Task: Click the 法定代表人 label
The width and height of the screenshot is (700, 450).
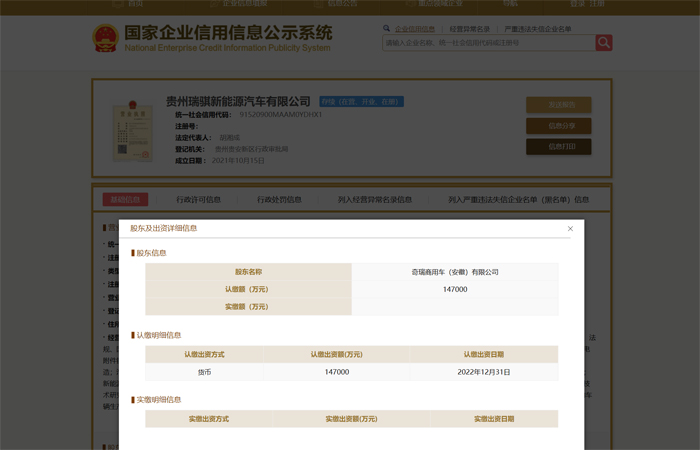Action: pyautogui.click(x=193, y=138)
